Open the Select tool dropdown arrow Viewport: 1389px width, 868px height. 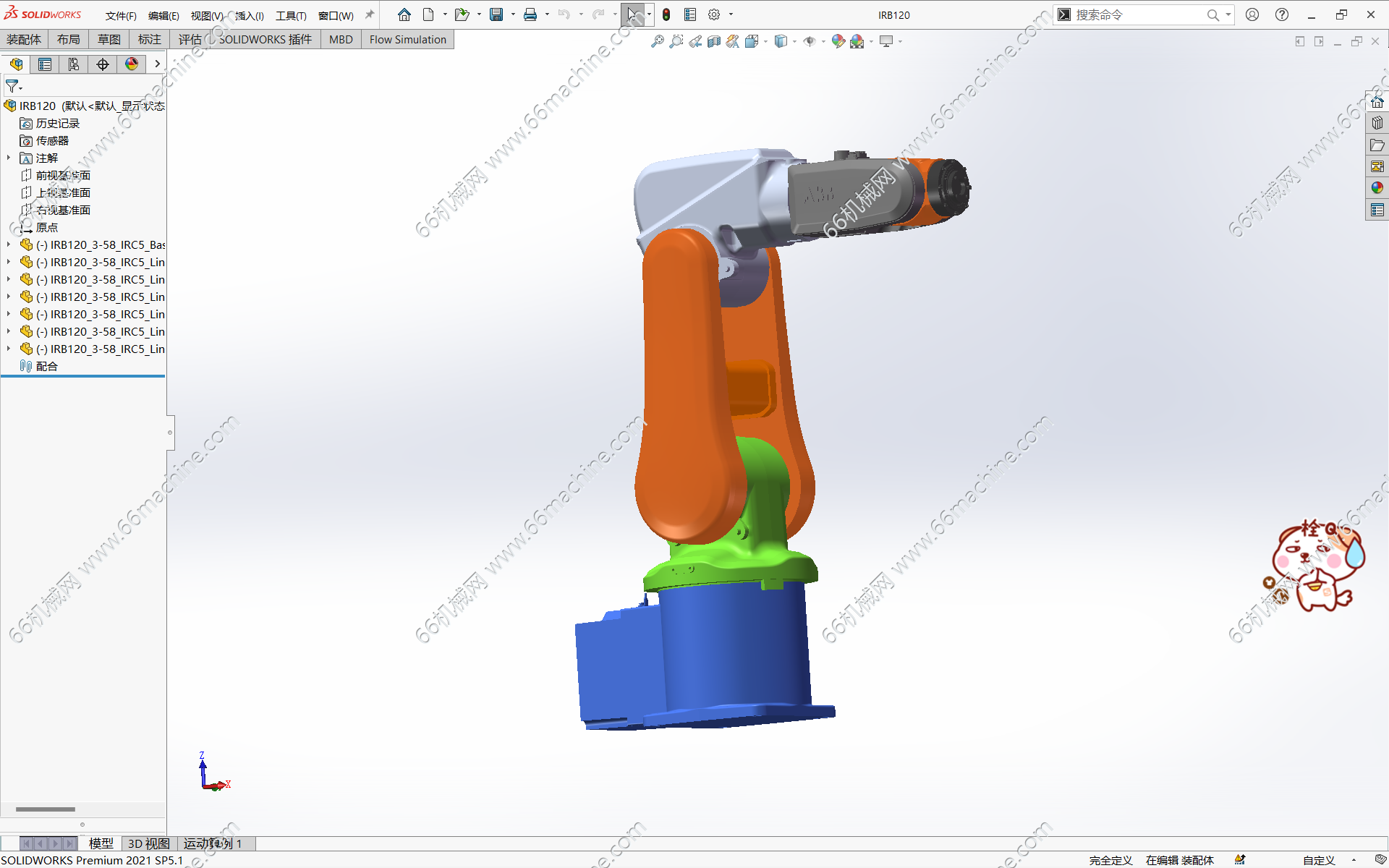pyautogui.click(x=649, y=14)
